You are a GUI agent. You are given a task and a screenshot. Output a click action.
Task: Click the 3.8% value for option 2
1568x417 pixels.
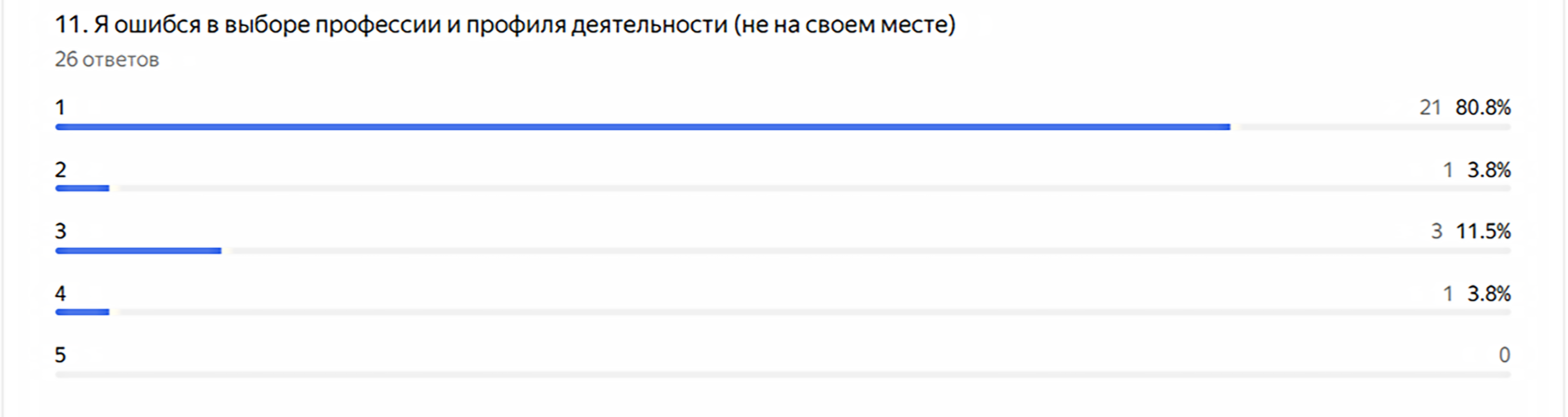(1489, 170)
